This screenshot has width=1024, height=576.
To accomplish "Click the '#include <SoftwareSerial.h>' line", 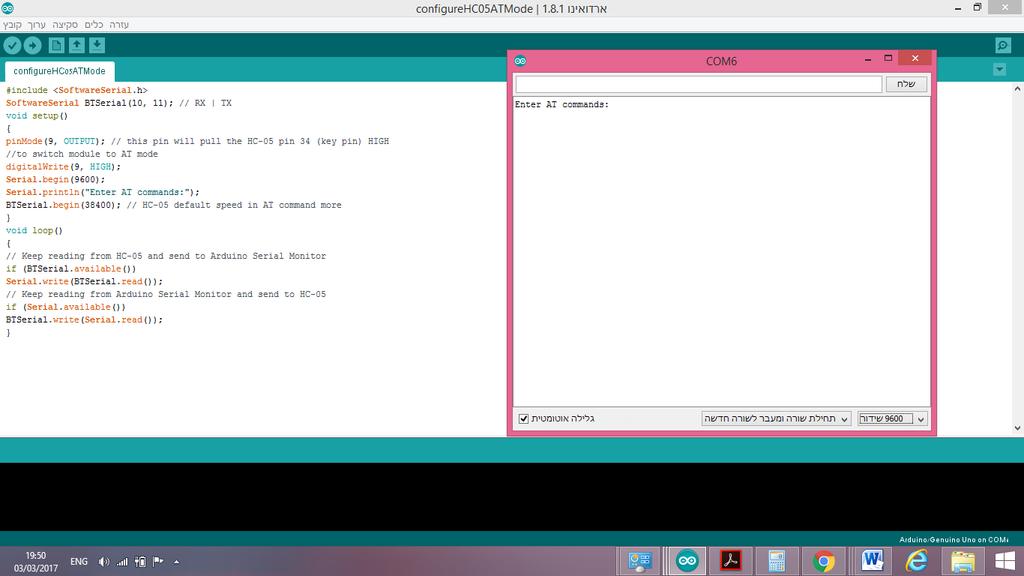I will pyautogui.click(x=76, y=90).
